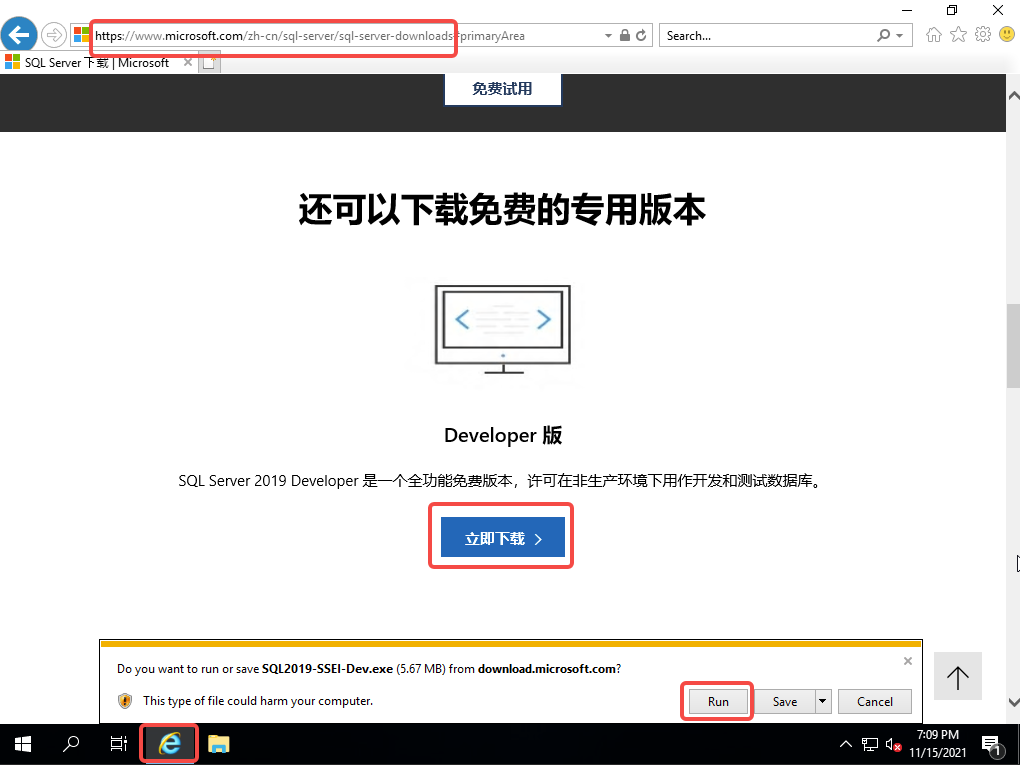Click the 立即下载 download button
1020x765 pixels.
(x=502, y=537)
